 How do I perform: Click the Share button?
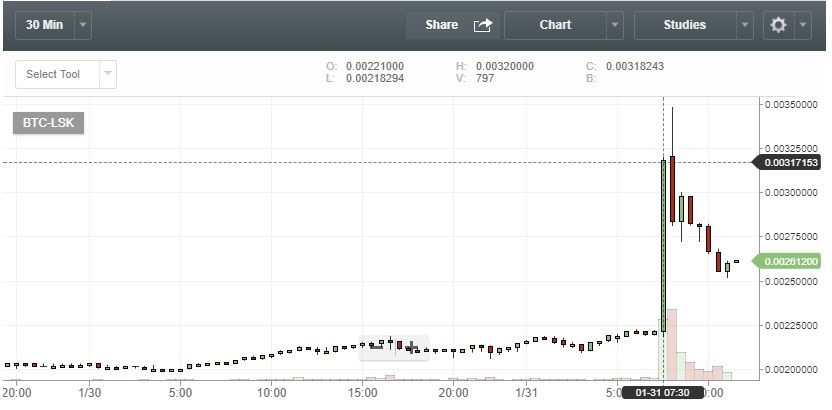453,25
